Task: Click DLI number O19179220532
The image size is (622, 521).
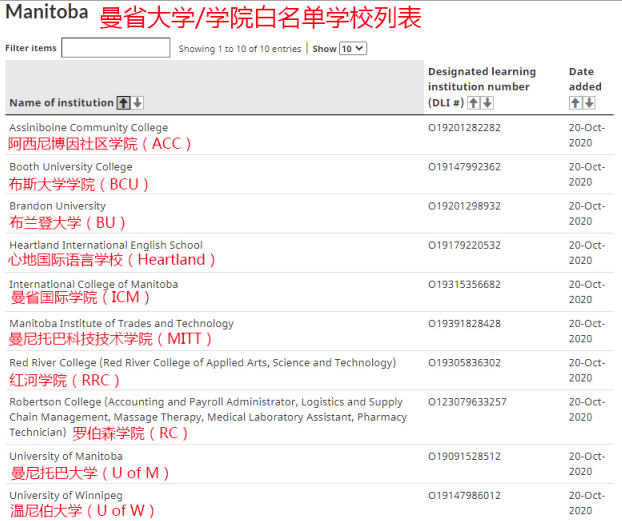Action: [x=464, y=246]
